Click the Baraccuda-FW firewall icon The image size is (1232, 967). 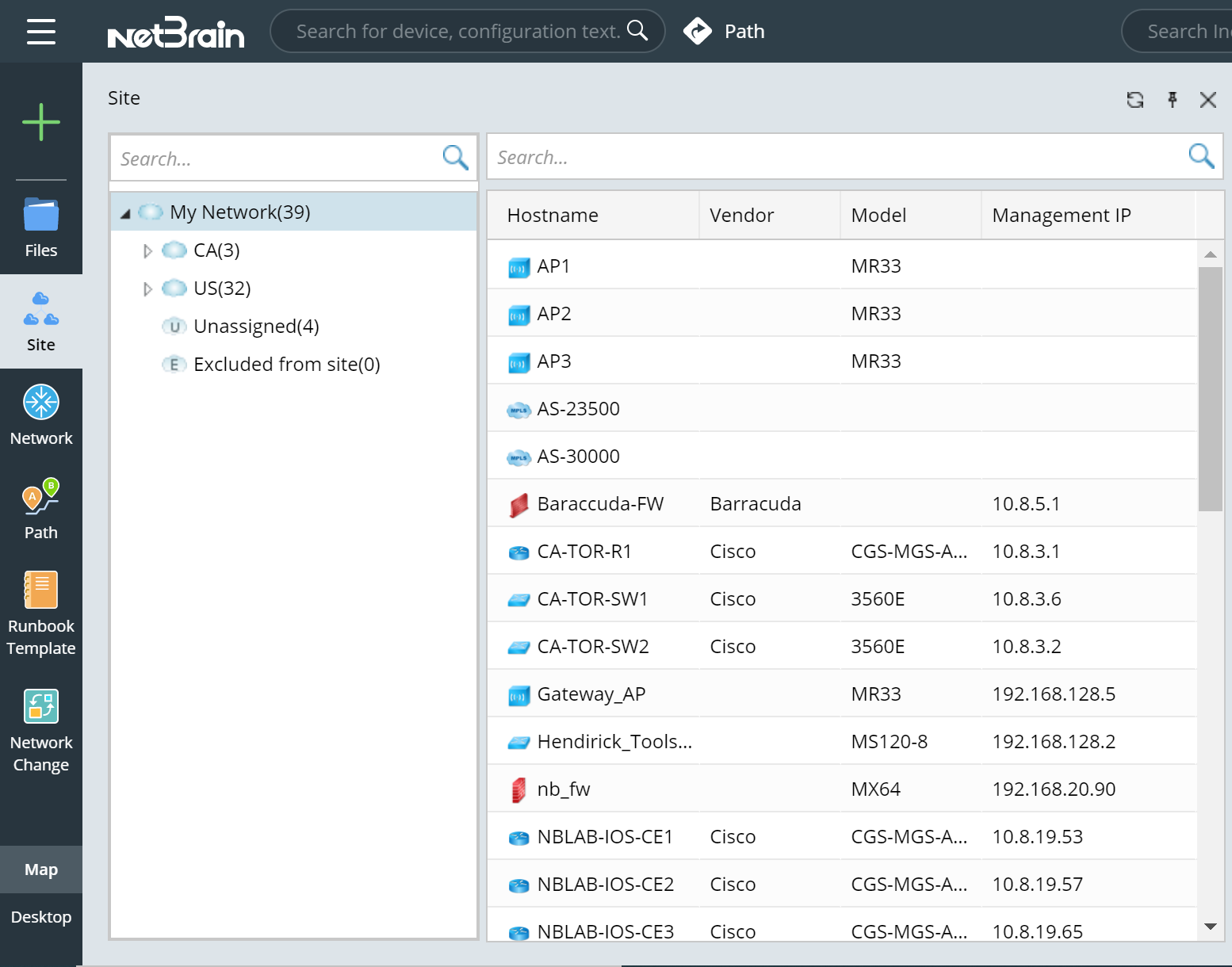(x=518, y=505)
